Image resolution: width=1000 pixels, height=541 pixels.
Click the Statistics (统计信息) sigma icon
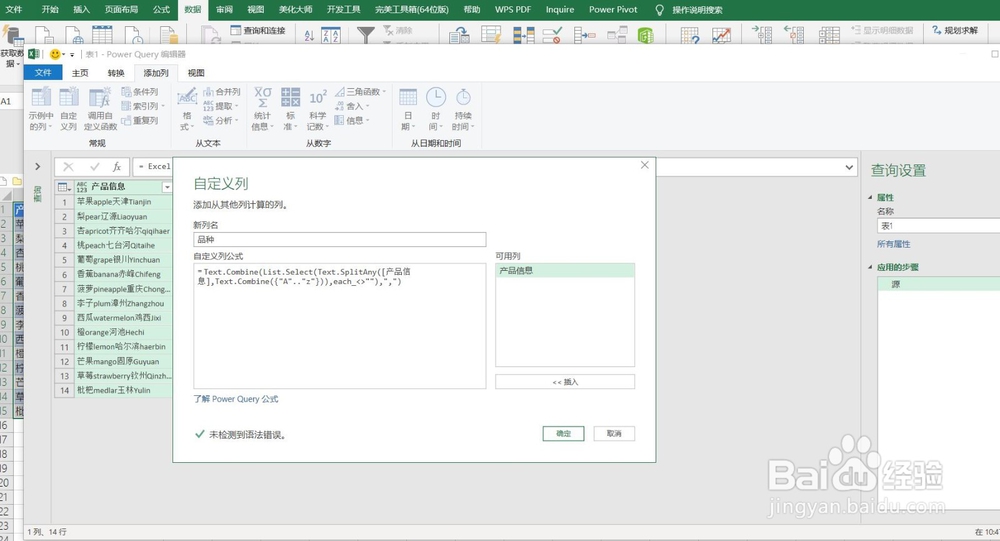(x=263, y=97)
